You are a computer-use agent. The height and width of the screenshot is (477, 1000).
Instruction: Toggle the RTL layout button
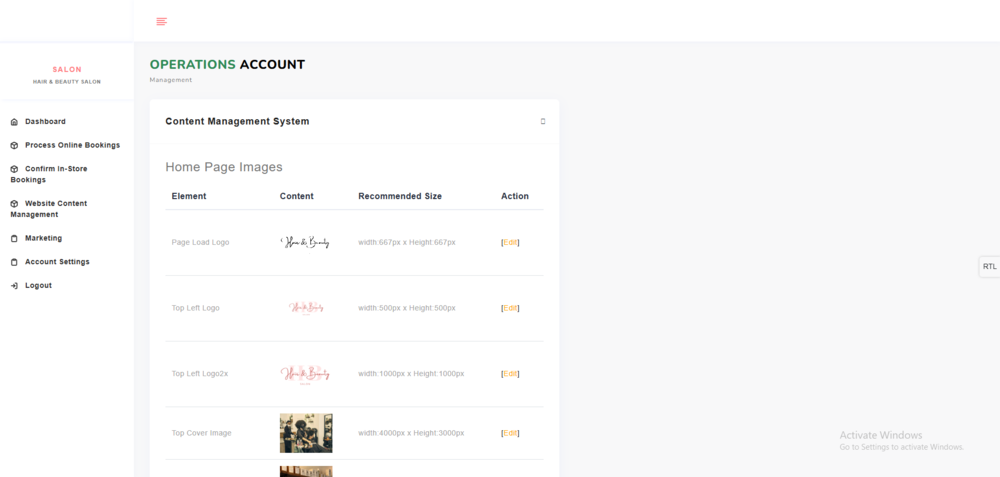point(989,266)
